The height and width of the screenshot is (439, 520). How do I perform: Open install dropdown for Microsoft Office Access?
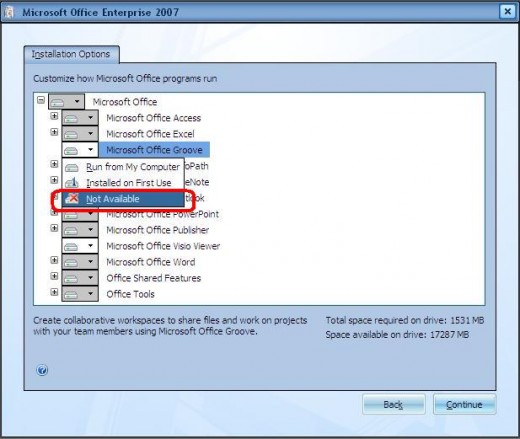point(80,118)
